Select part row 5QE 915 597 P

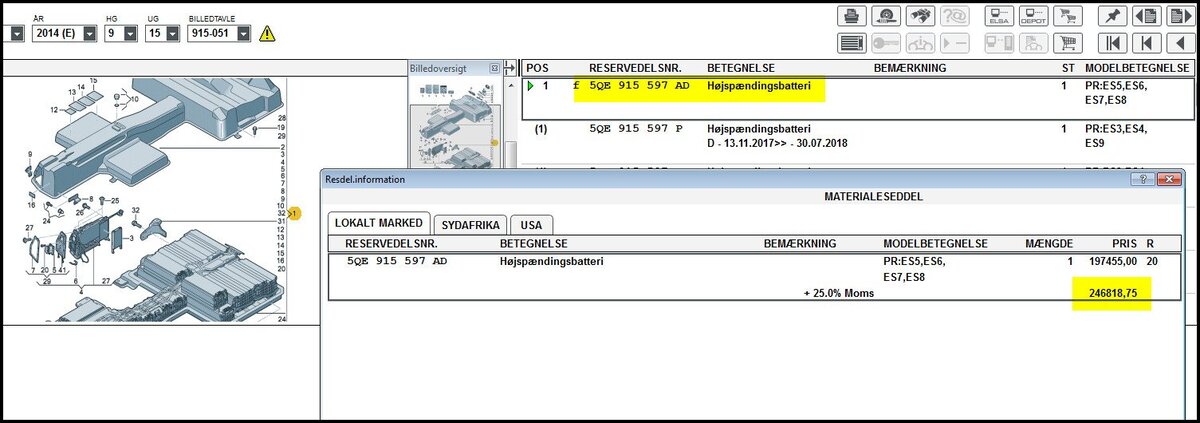pos(640,129)
